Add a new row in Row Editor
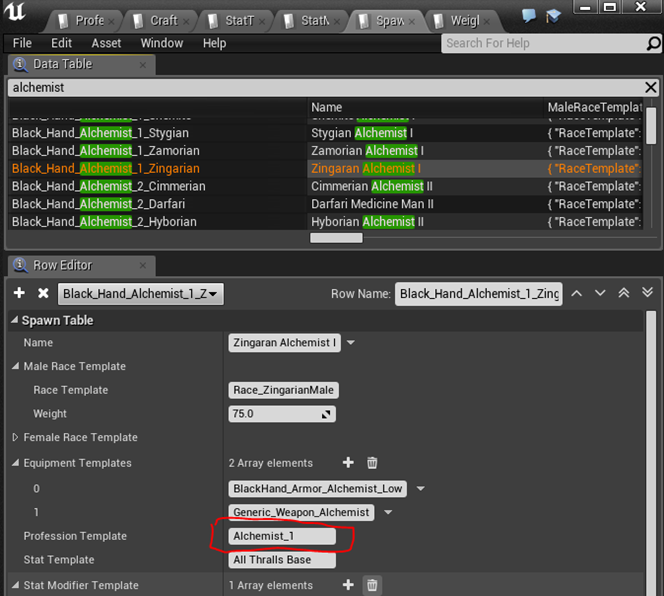The width and height of the screenshot is (664, 596). click(19, 293)
